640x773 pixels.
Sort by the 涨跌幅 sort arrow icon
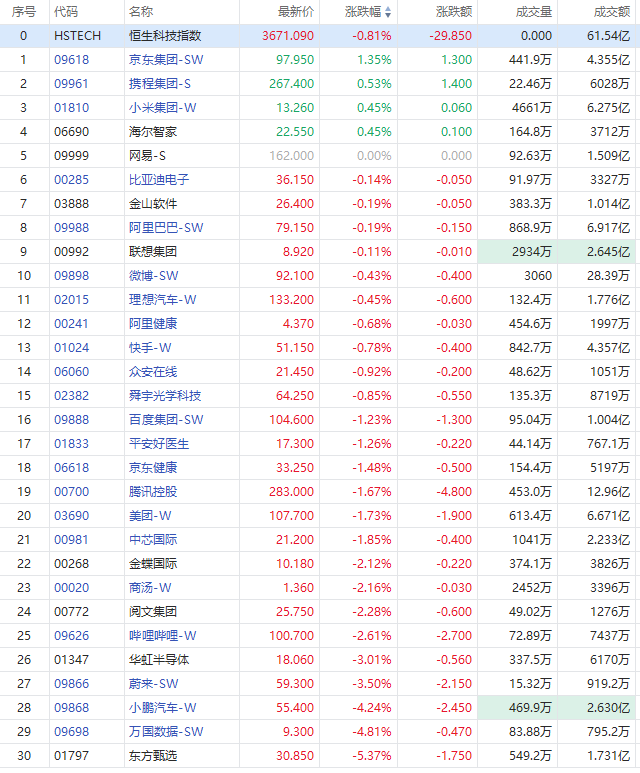[x=388, y=12]
